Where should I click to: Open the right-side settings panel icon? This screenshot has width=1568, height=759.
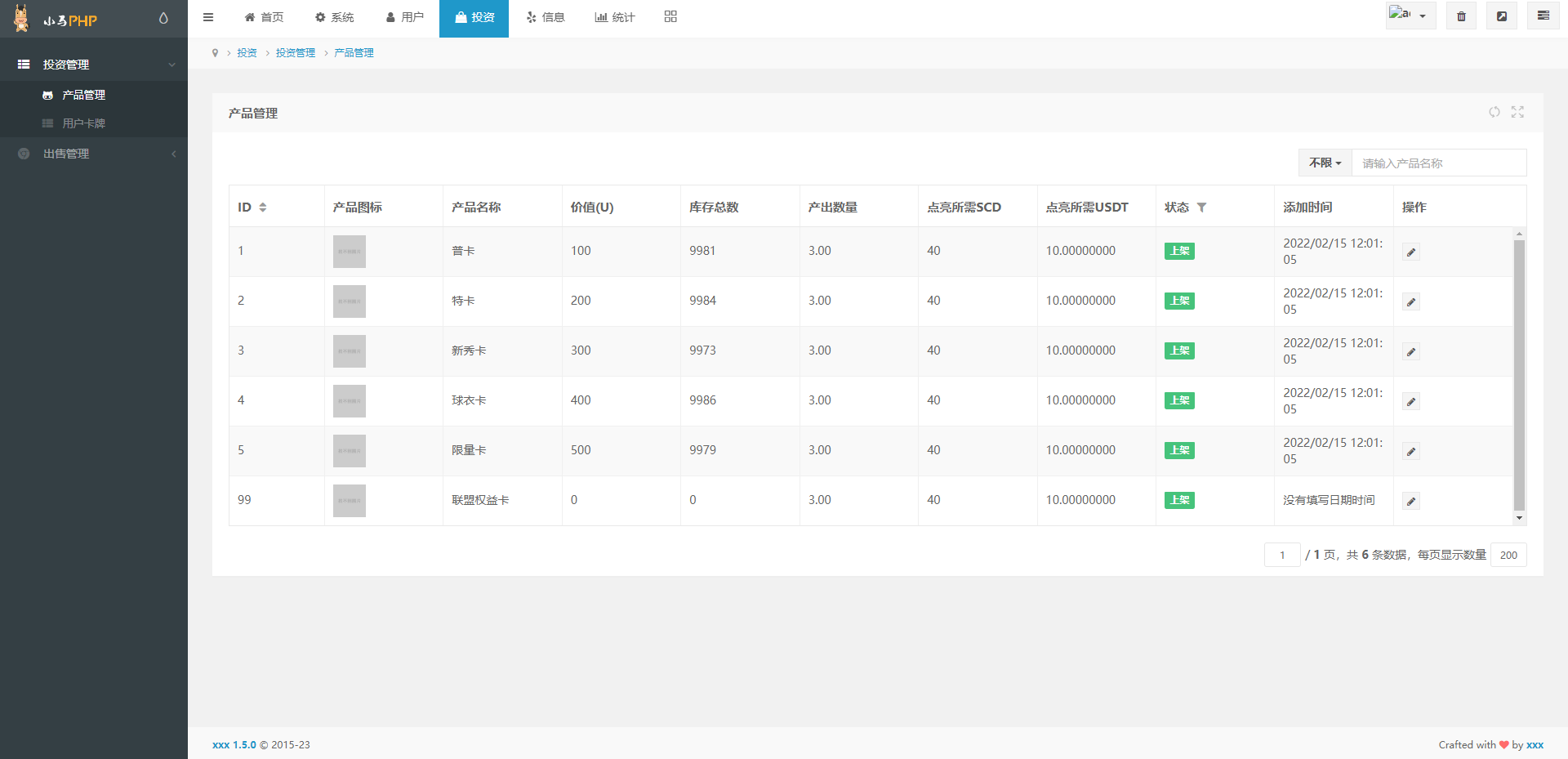click(x=1543, y=16)
